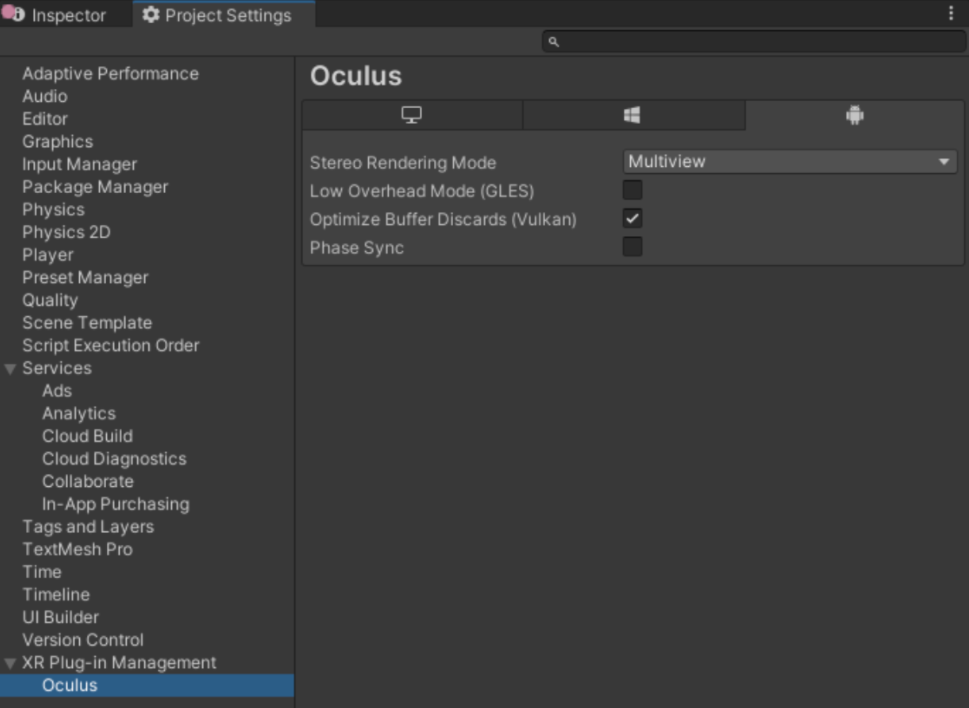Open the Player settings category
Viewport: 969px width, 708px height.
click(x=48, y=255)
